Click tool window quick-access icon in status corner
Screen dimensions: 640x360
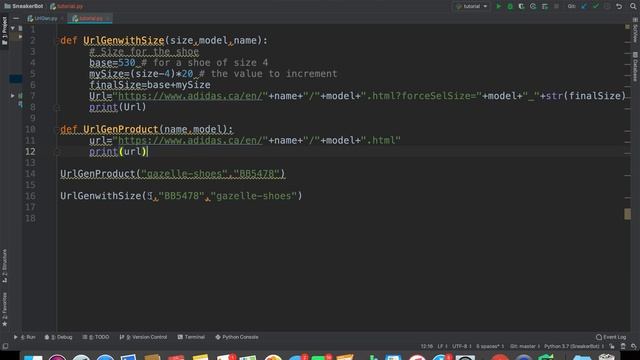point(5,346)
